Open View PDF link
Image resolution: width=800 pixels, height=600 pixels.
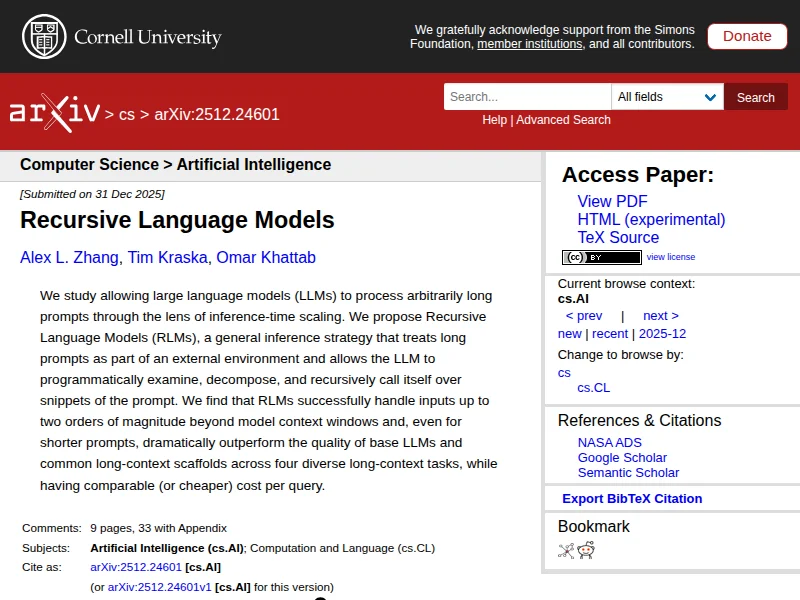coord(612,201)
